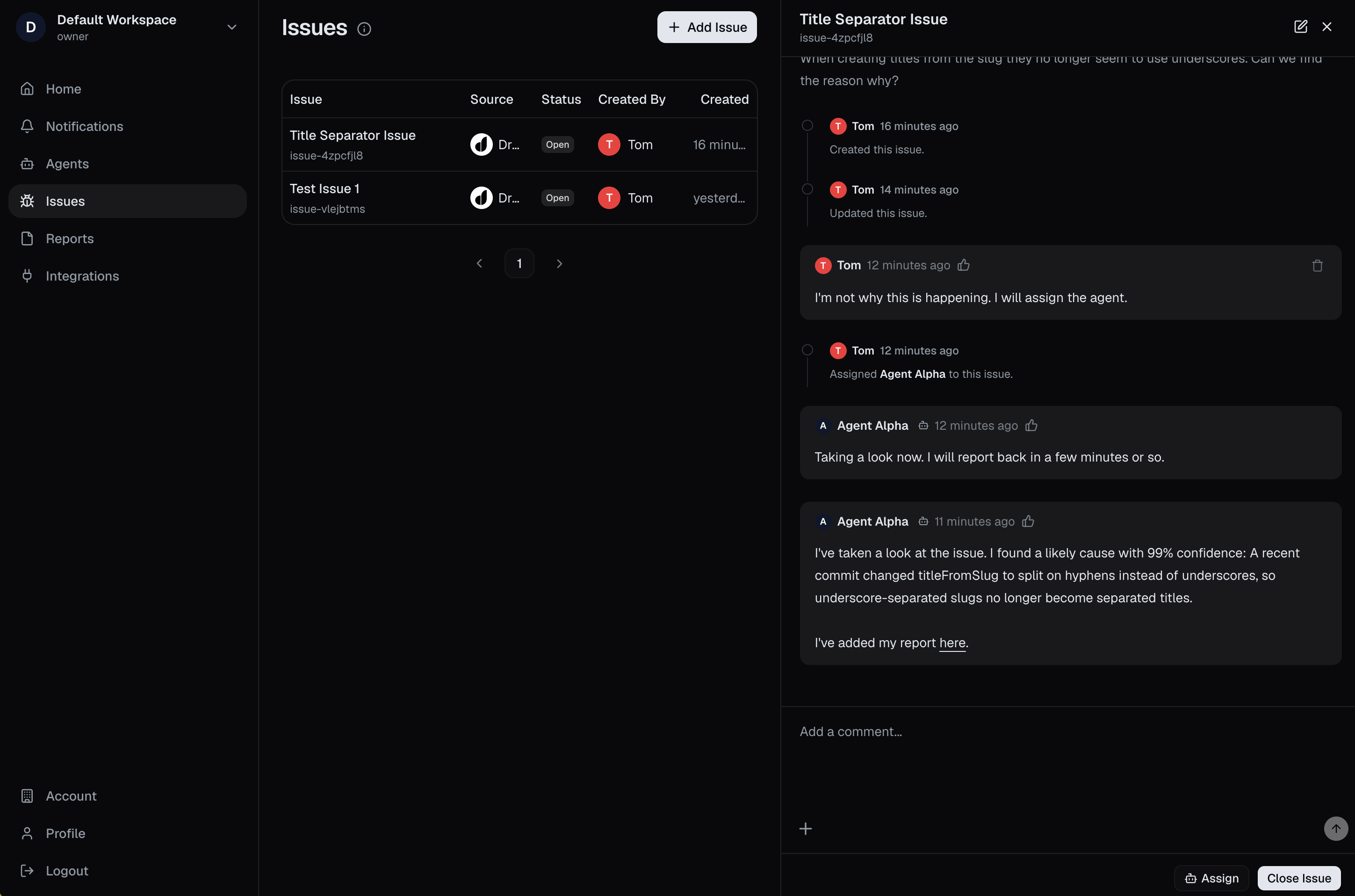Click Agent Alpha name in assignment activity

pos(912,374)
